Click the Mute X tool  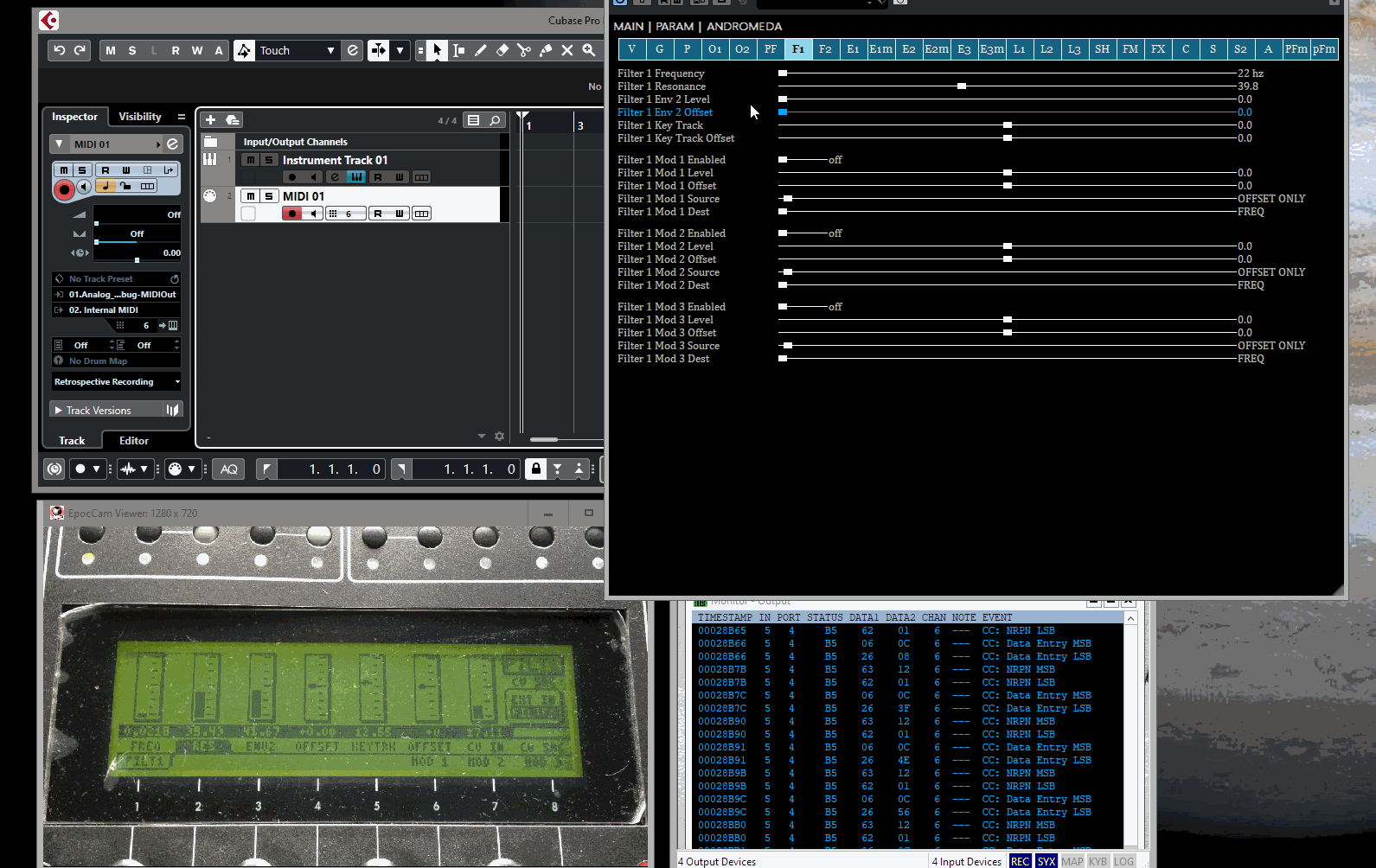(567, 50)
